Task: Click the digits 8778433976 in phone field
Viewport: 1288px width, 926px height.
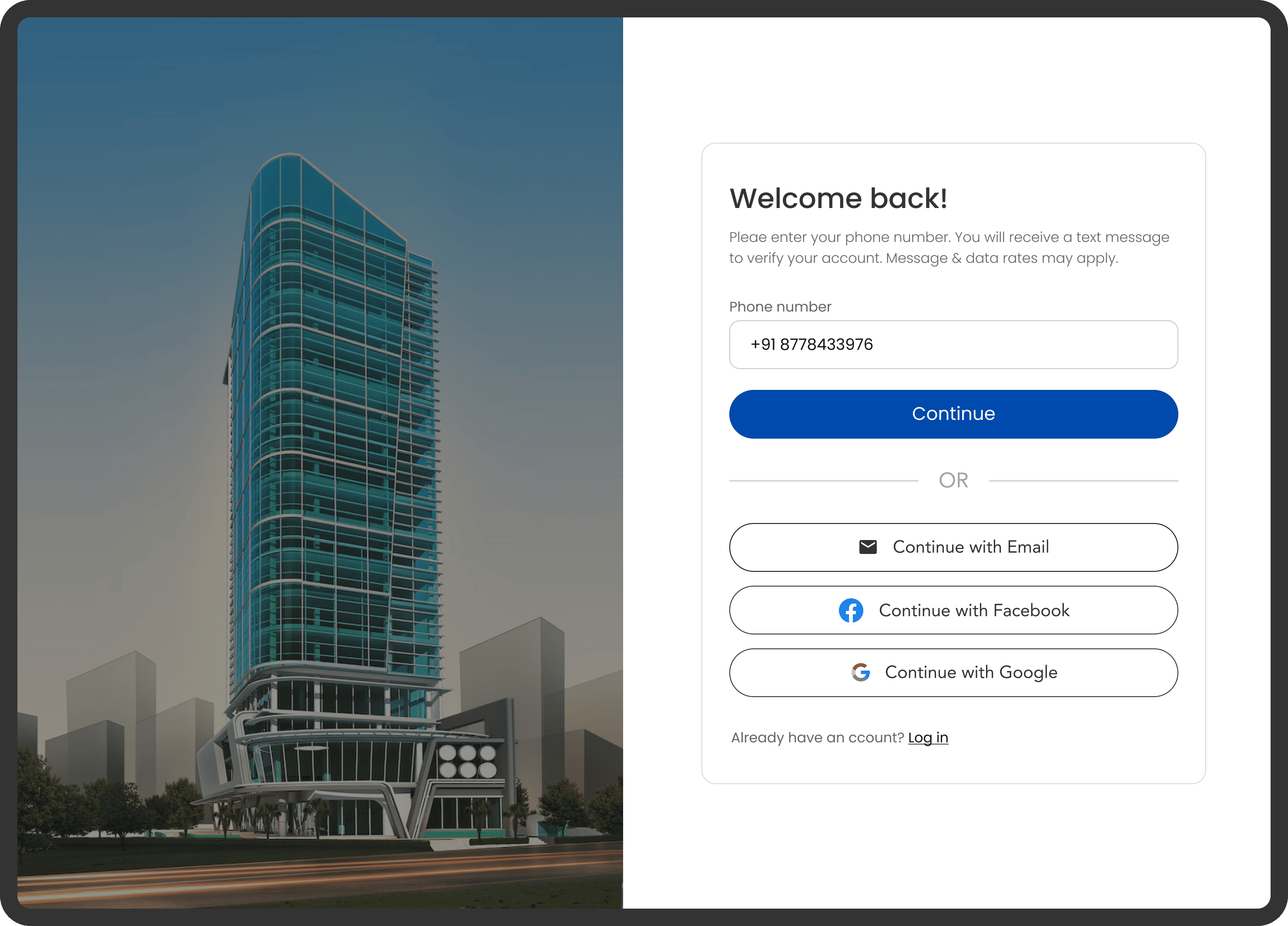Action: coord(826,345)
